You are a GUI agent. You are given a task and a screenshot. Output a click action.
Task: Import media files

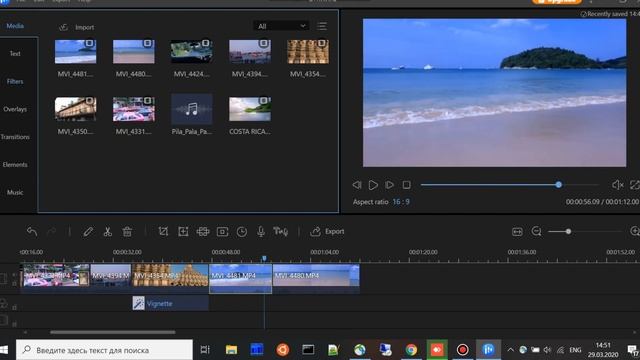(x=77, y=27)
